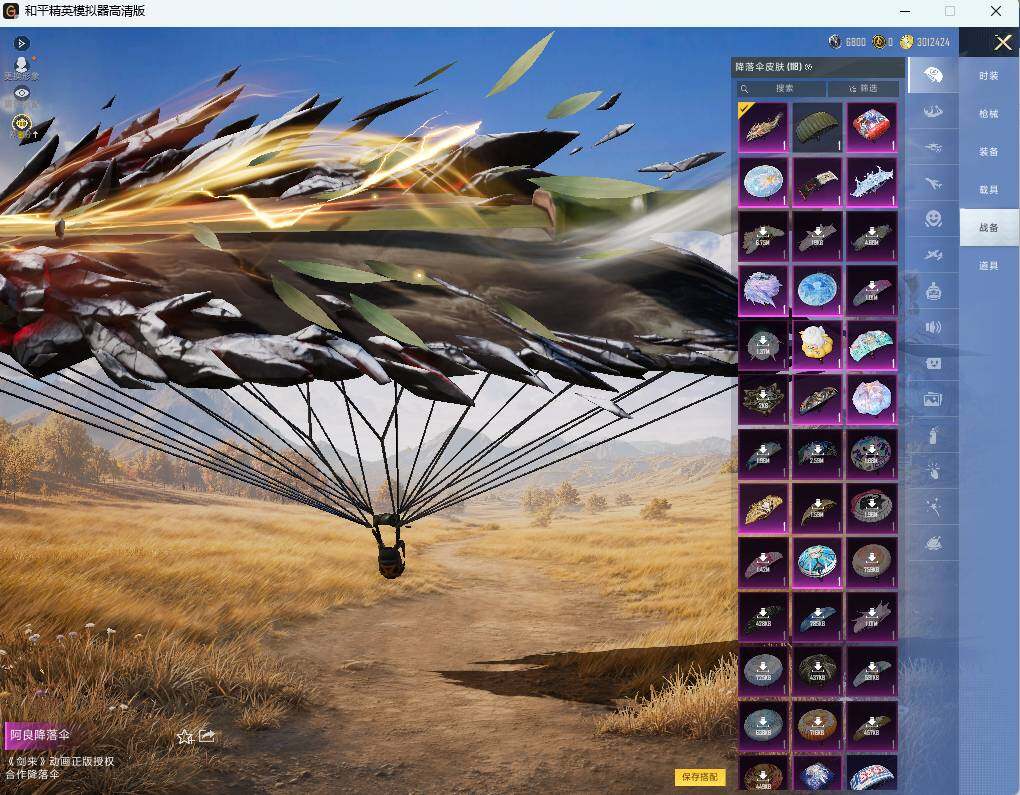This screenshot has height=795, width=1020.
Task: Select the spray can category icon
Action: (933, 435)
